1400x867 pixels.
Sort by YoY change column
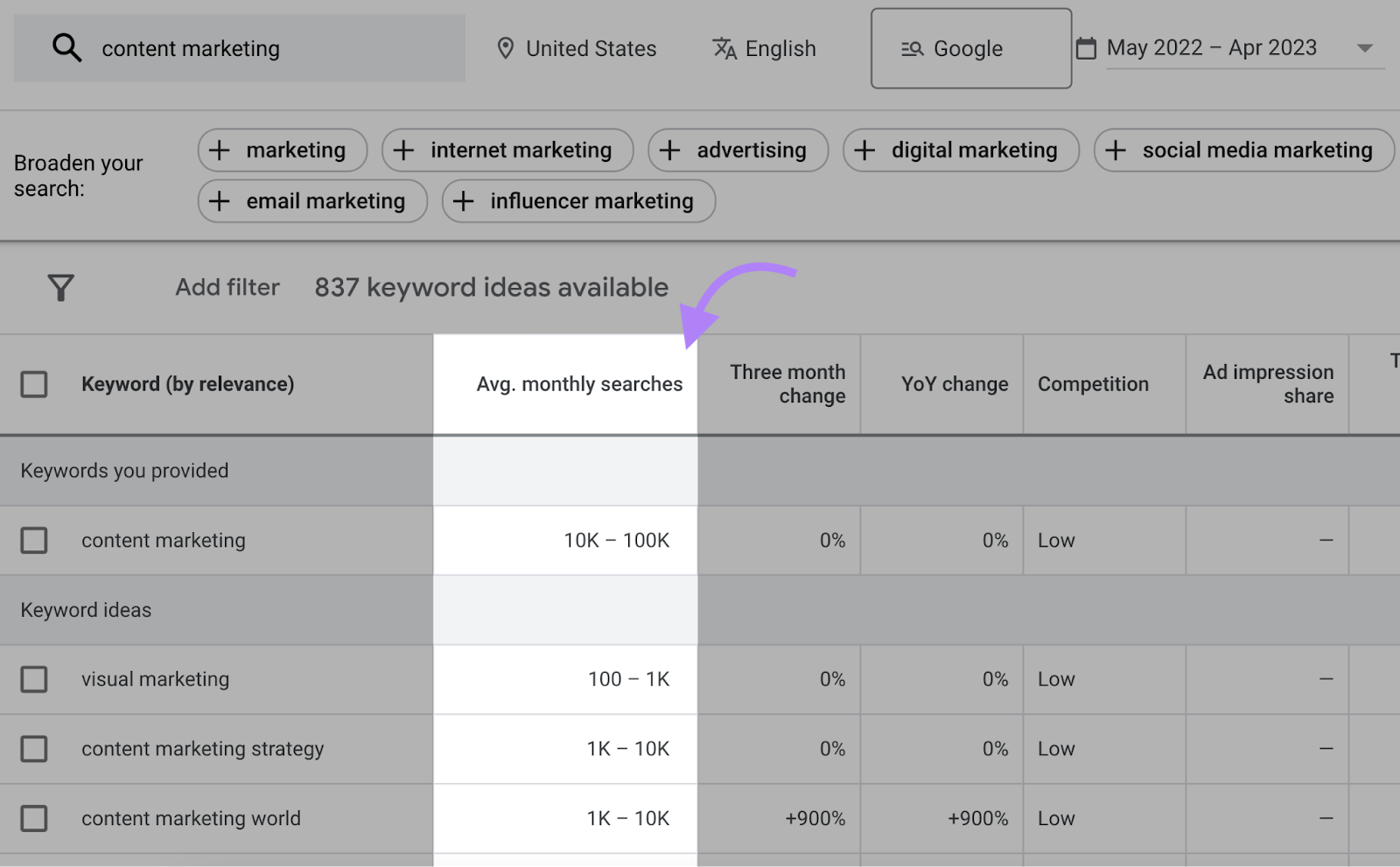tap(955, 384)
